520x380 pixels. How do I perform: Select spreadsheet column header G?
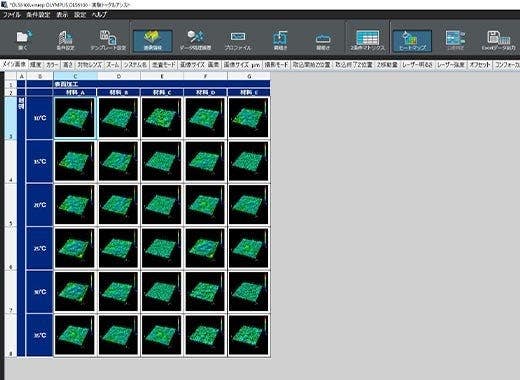pos(249,76)
